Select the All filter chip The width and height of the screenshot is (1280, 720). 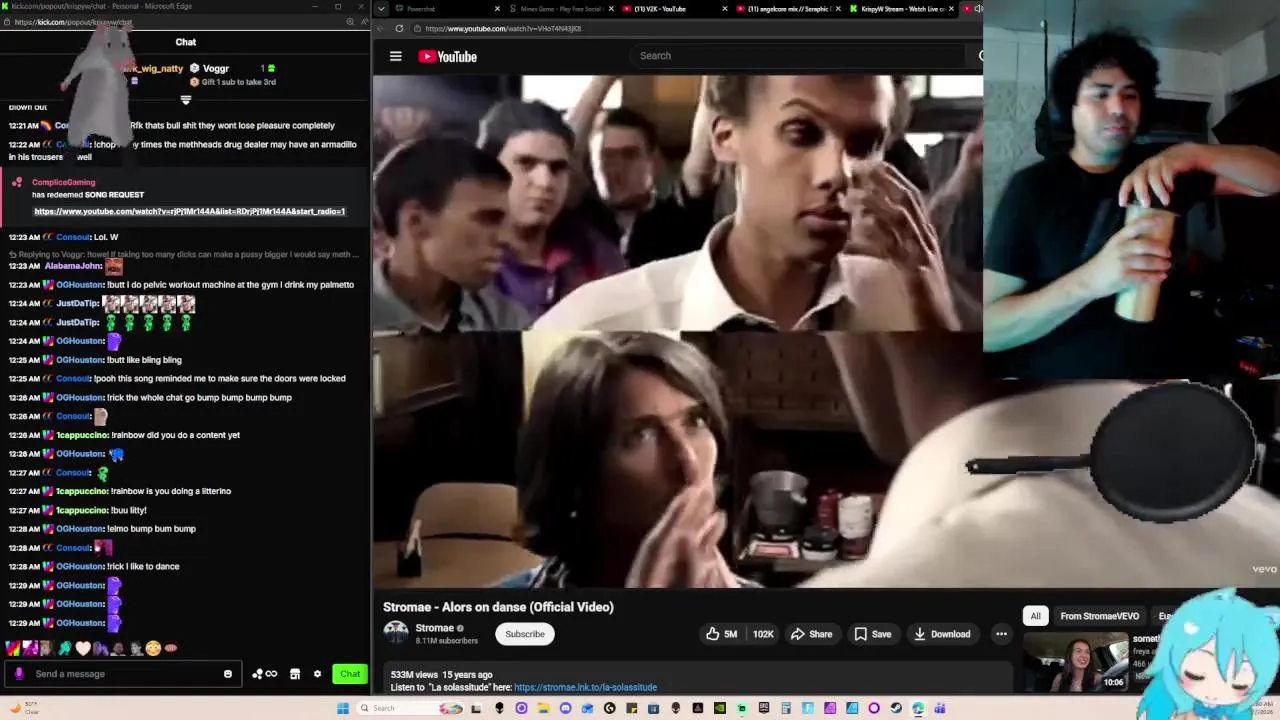pyautogui.click(x=1035, y=616)
